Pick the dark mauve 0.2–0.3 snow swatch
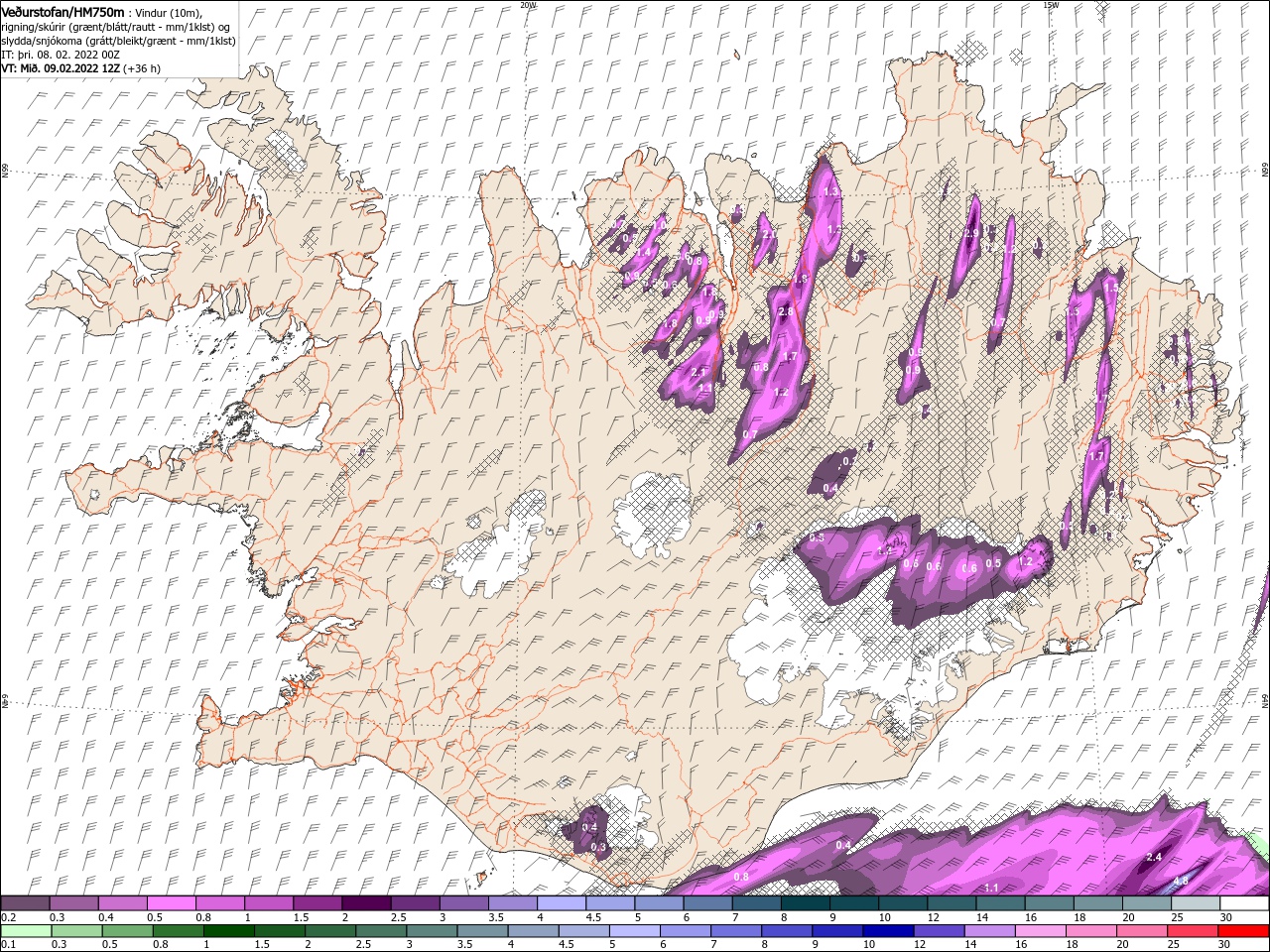Screen dimensions: 1270x952 point(25,903)
